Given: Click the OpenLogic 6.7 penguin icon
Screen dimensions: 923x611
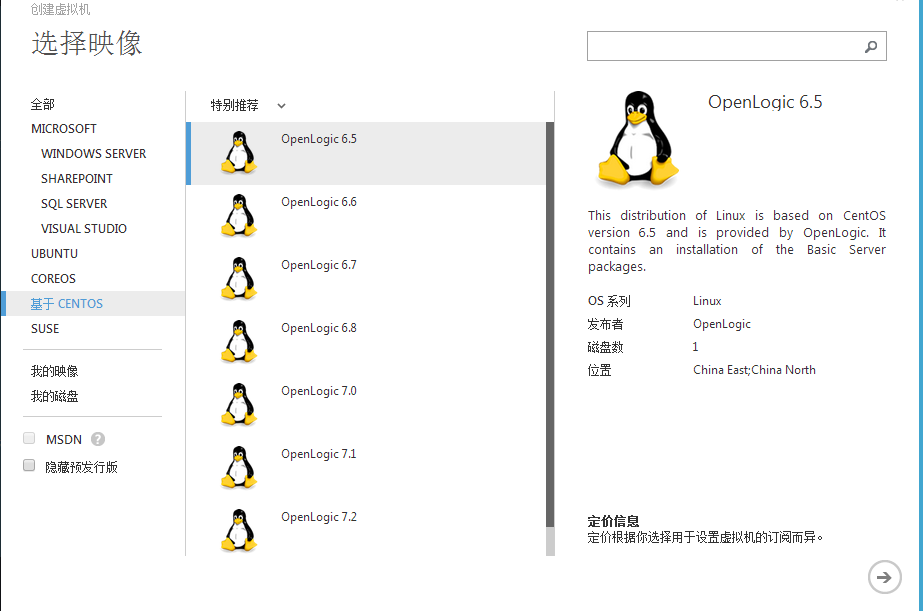Looking at the screenshot, I should (x=239, y=278).
